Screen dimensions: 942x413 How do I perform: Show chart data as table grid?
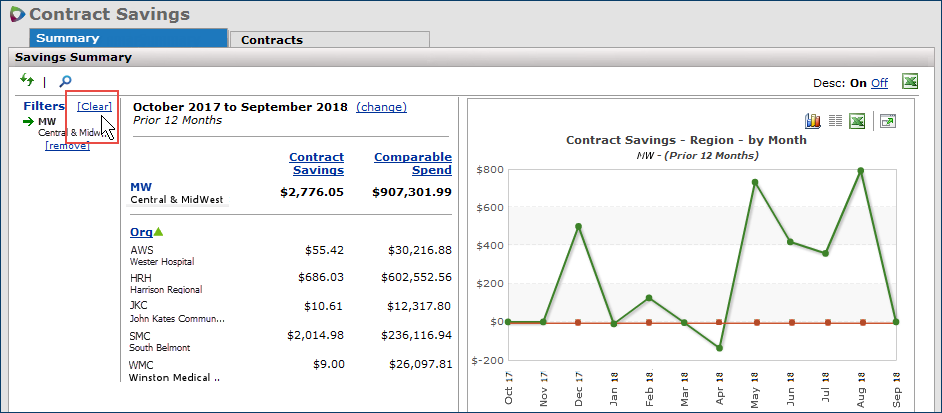(835, 121)
